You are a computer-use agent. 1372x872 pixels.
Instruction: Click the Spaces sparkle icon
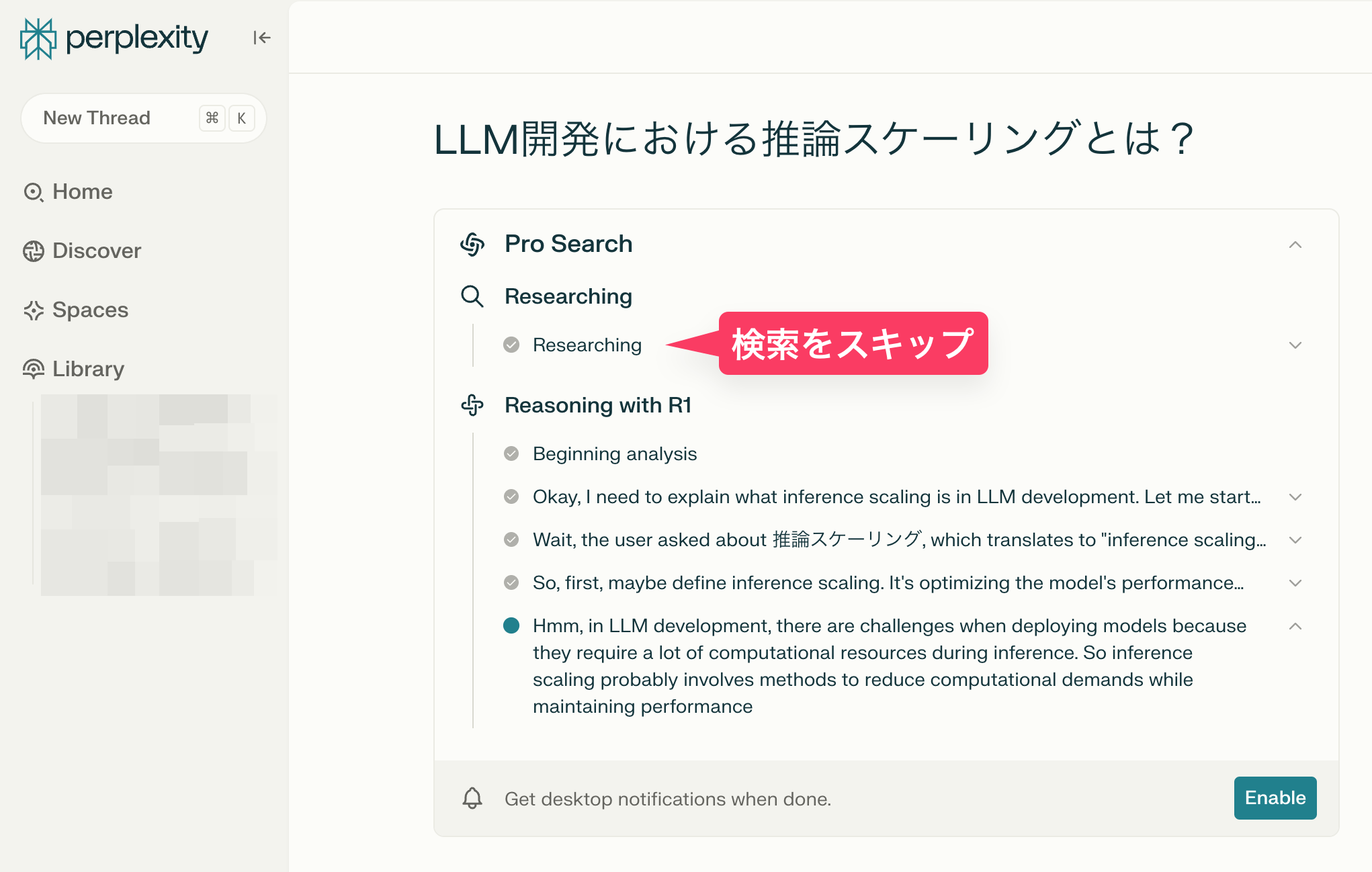(34, 310)
